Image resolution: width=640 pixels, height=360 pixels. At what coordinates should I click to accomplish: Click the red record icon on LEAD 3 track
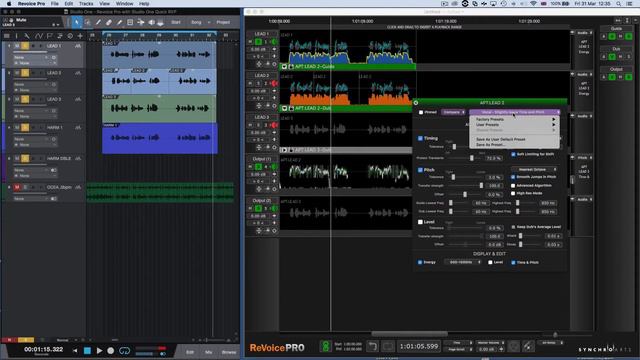point(274,125)
